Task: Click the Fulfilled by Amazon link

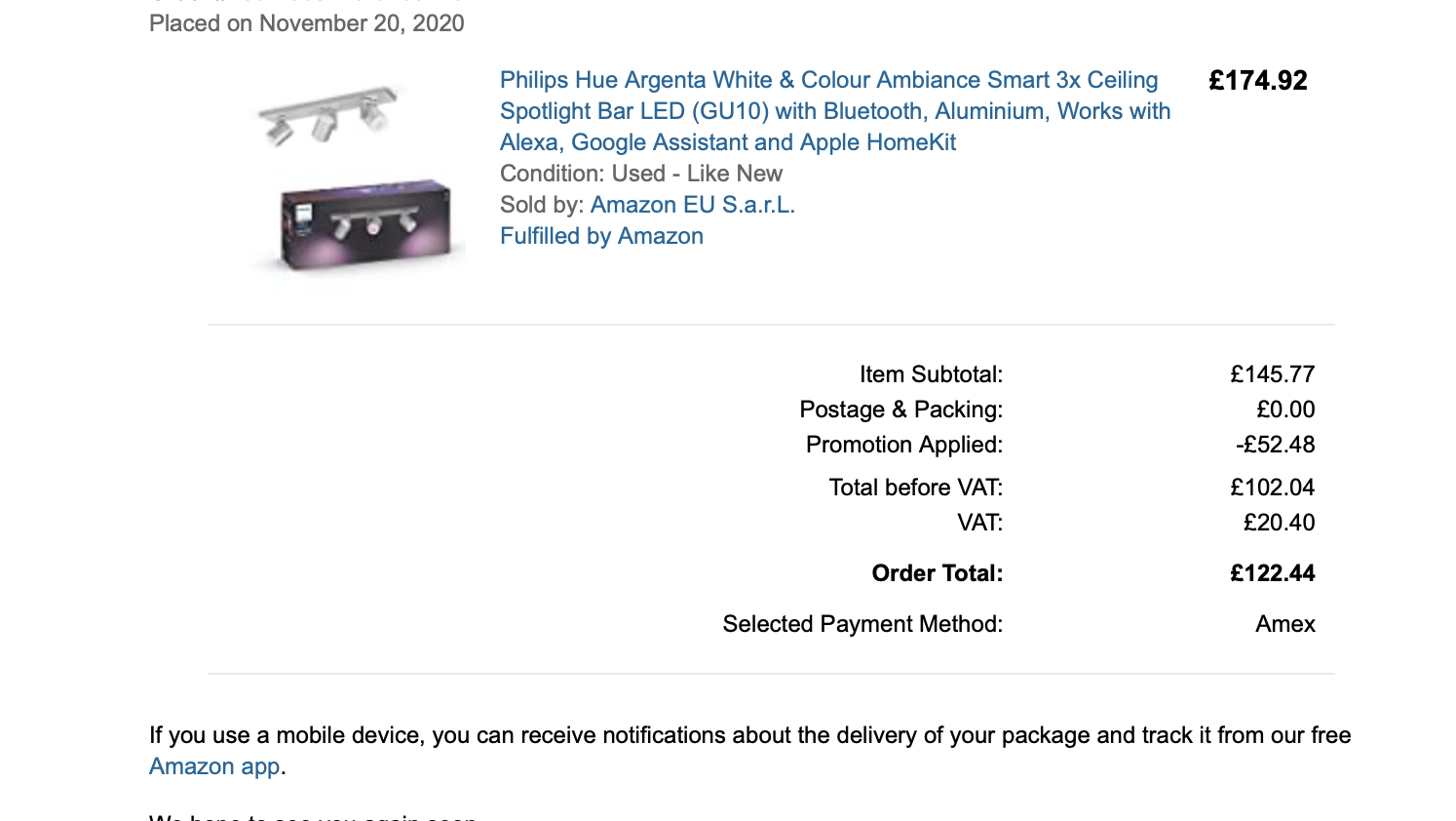Action: 601,236
